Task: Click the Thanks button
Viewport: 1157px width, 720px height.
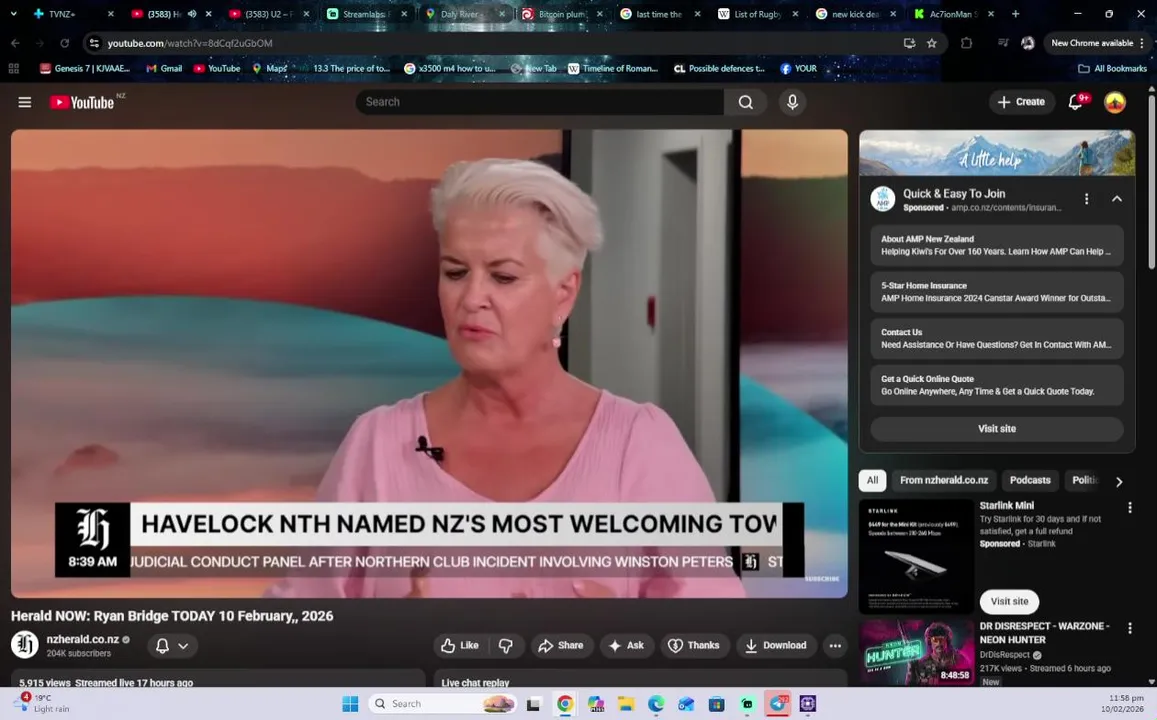Action: (x=694, y=645)
